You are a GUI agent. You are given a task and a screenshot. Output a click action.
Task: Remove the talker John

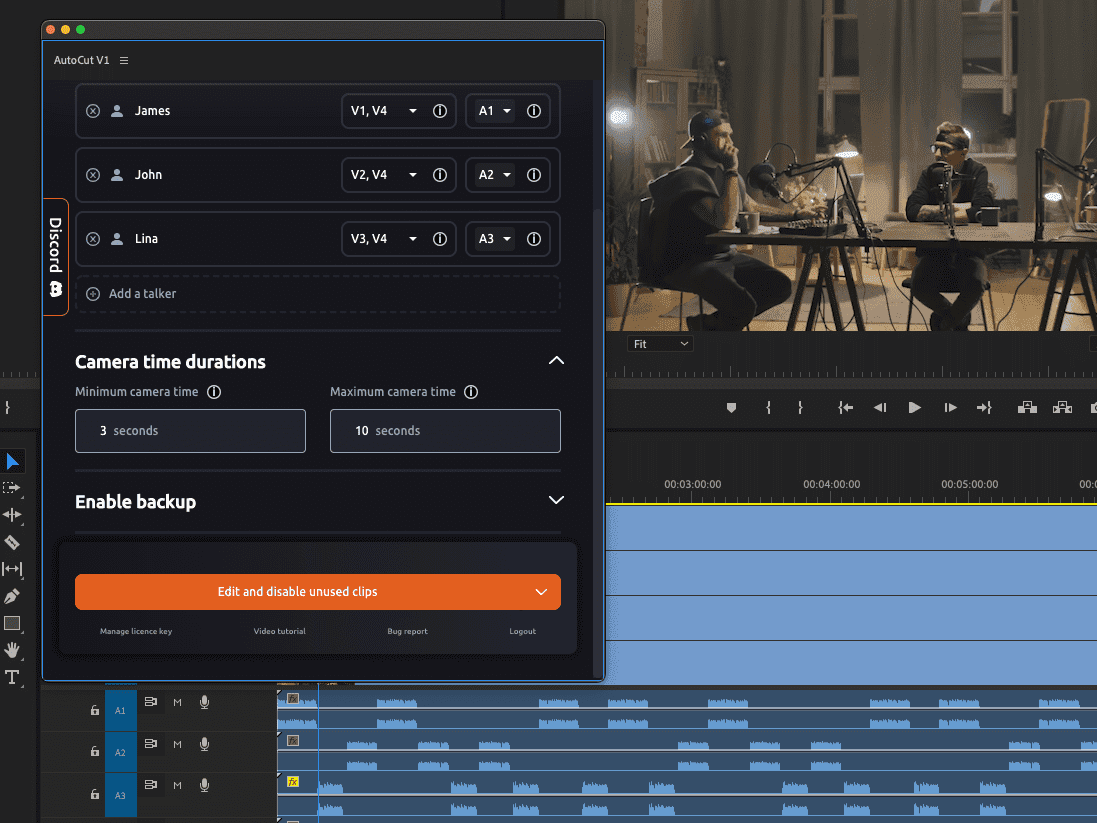point(93,175)
